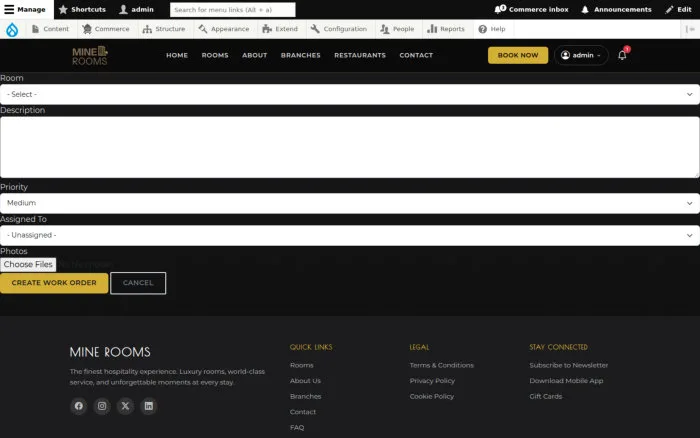
Task: Open the Reports admin menu
Action: point(446,29)
